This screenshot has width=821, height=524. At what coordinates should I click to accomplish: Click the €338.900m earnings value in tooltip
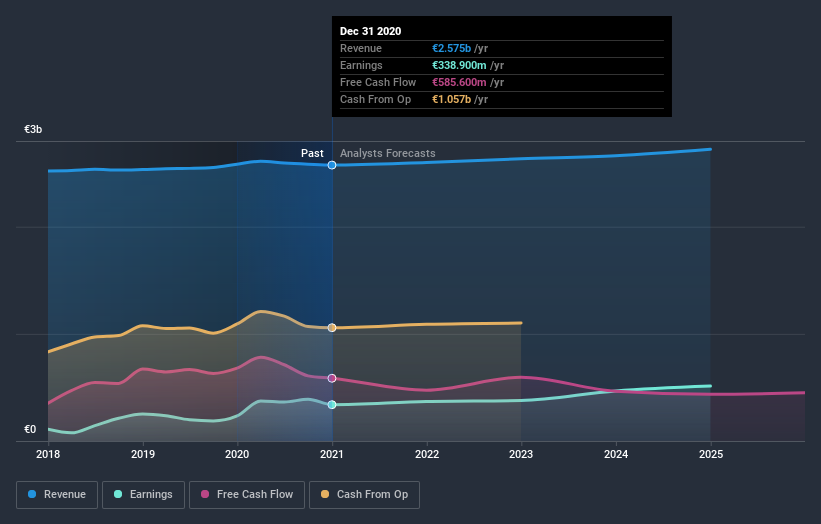(x=459, y=65)
